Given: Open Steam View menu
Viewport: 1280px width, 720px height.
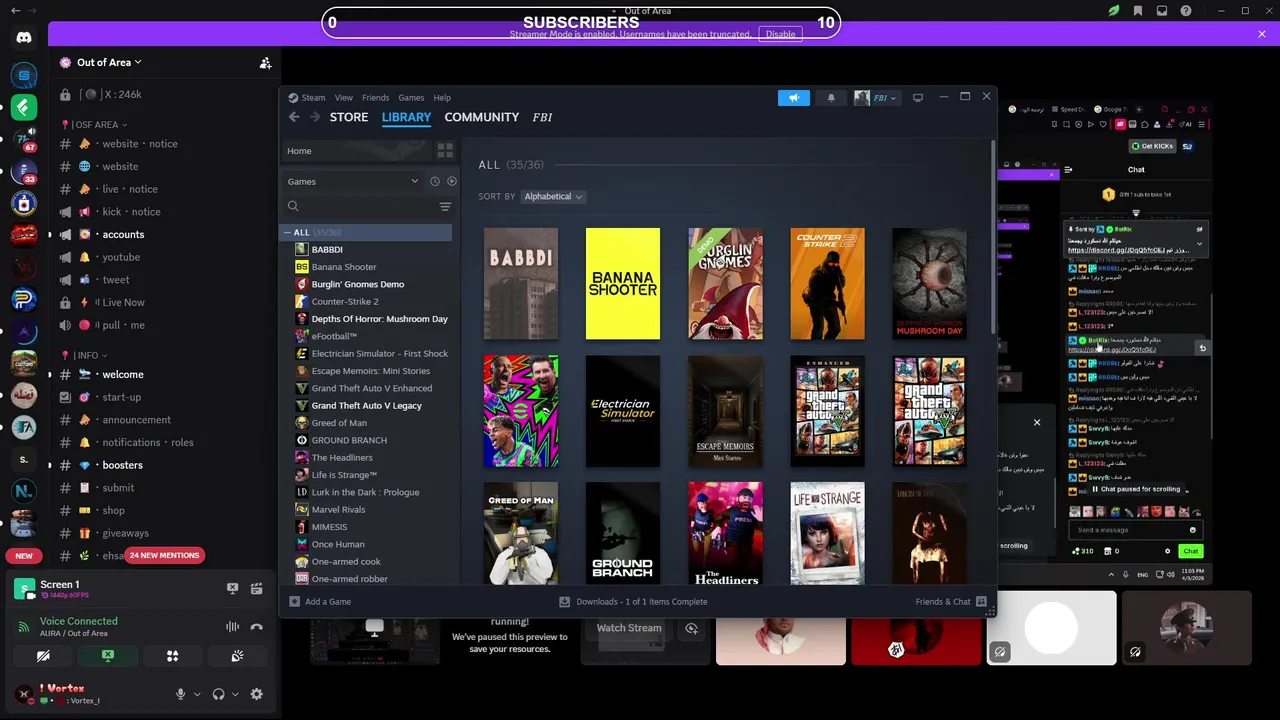Looking at the screenshot, I should [343, 97].
